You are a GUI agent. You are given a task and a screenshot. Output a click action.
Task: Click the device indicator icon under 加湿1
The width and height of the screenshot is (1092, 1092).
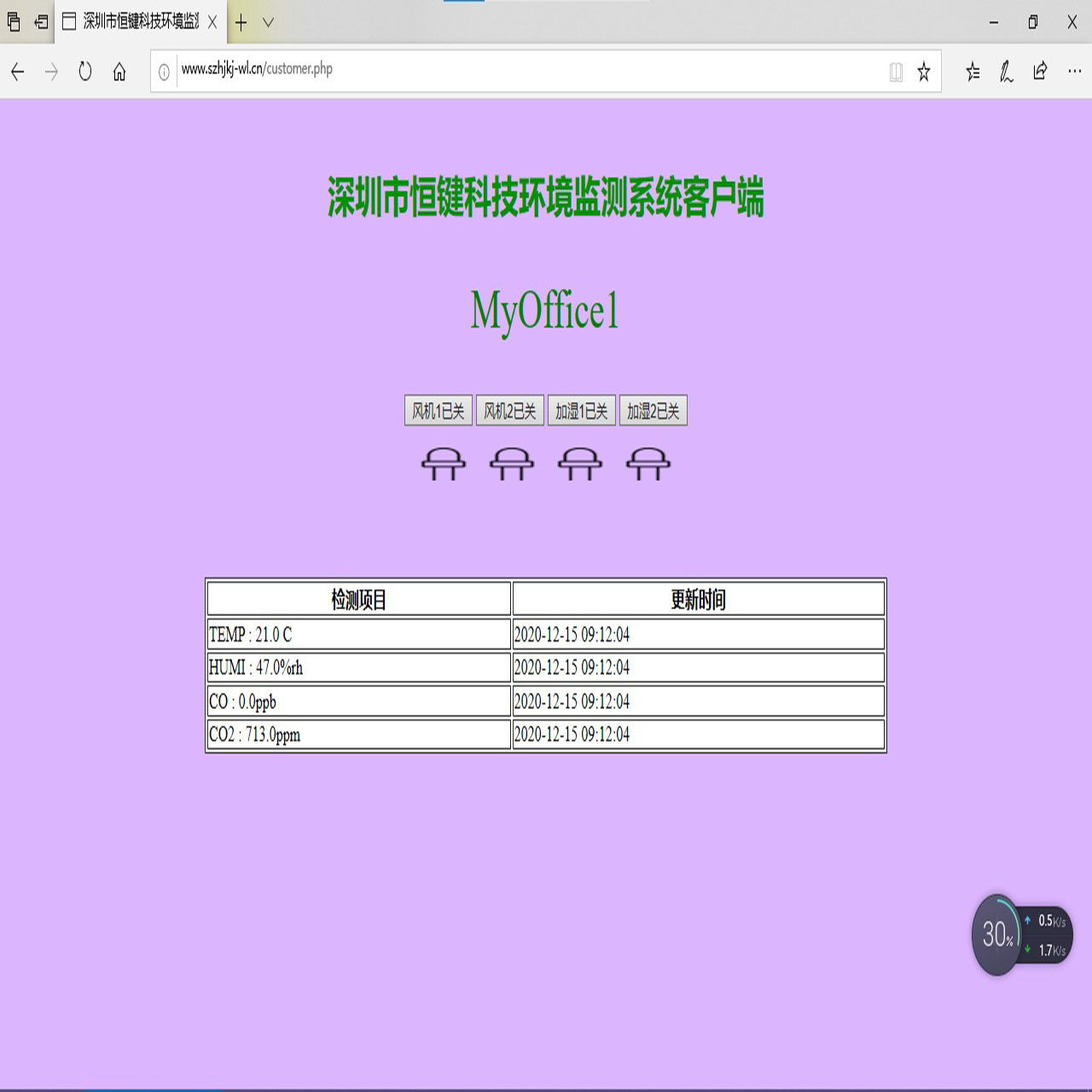pyautogui.click(x=580, y=464)
